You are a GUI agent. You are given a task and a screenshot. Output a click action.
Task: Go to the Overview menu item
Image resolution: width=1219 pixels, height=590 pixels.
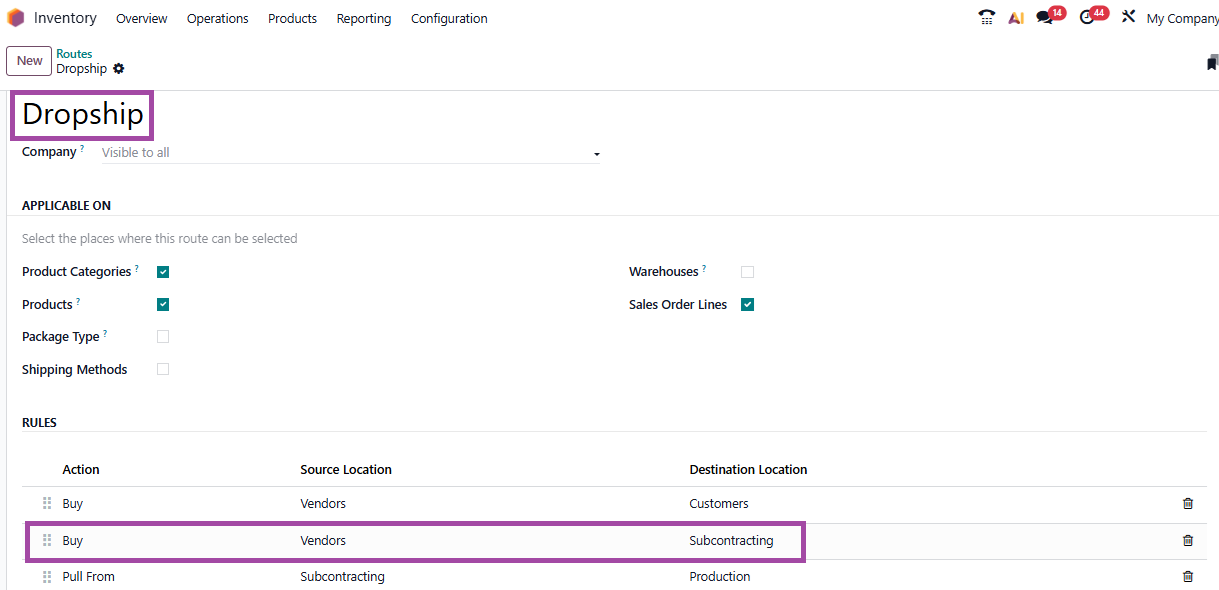click(x=141, y=19)
